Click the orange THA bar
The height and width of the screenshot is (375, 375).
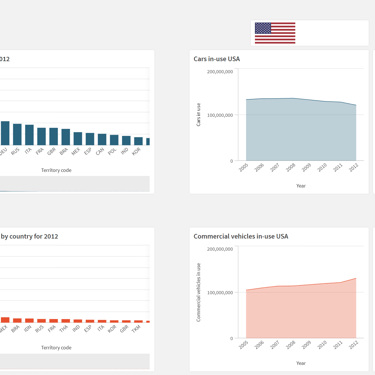tap(66, 321)
